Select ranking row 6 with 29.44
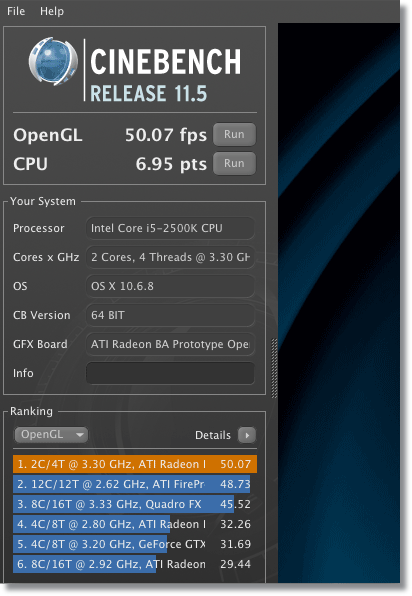The image size is (412, 596). tap(135, 564)
